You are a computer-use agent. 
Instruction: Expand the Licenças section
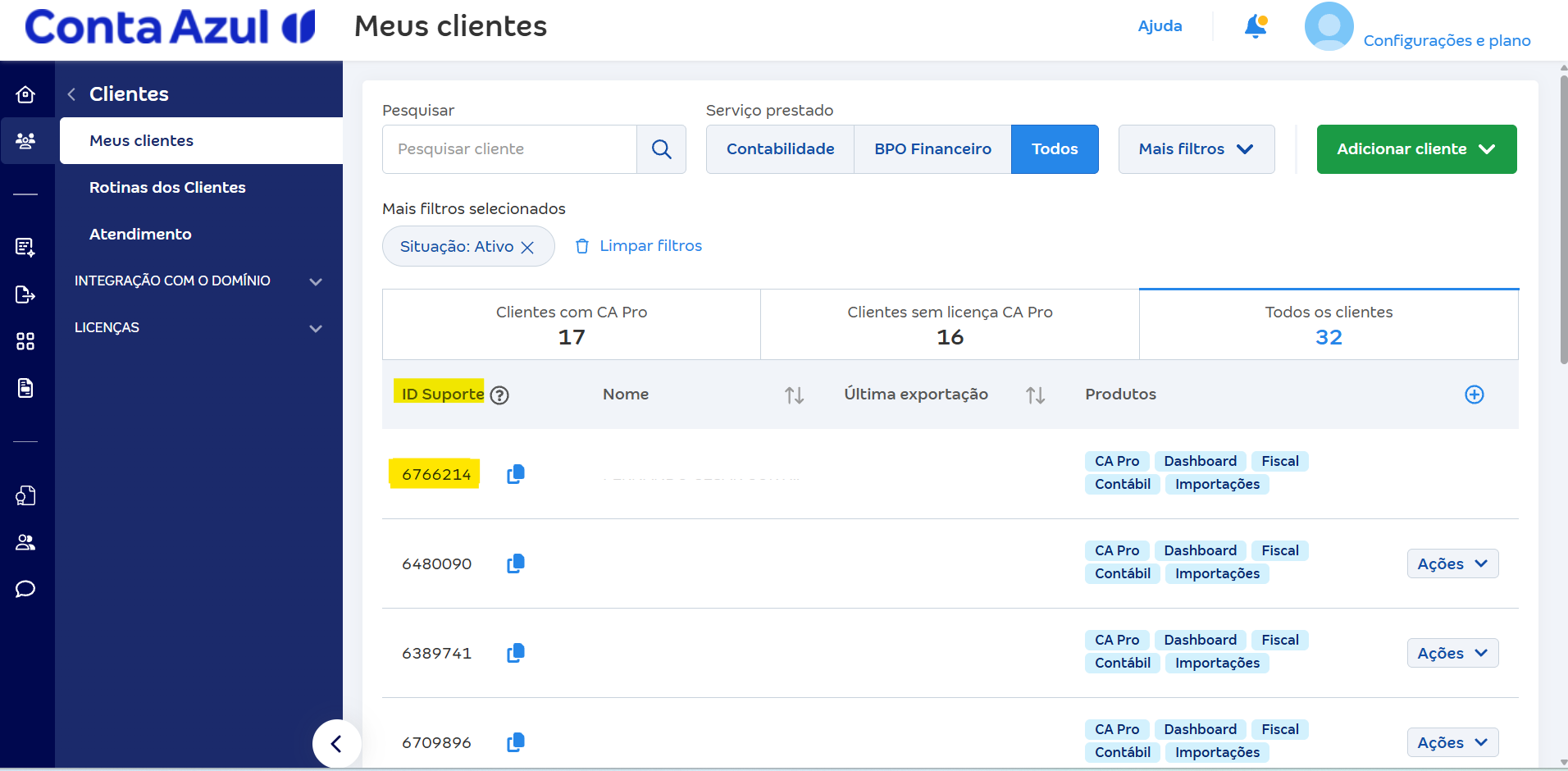198,327
